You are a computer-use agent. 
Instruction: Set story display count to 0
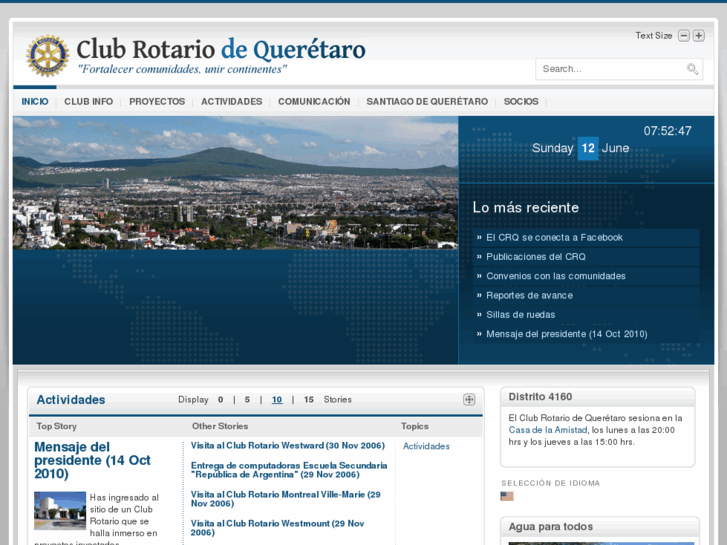tap(220, 400)
